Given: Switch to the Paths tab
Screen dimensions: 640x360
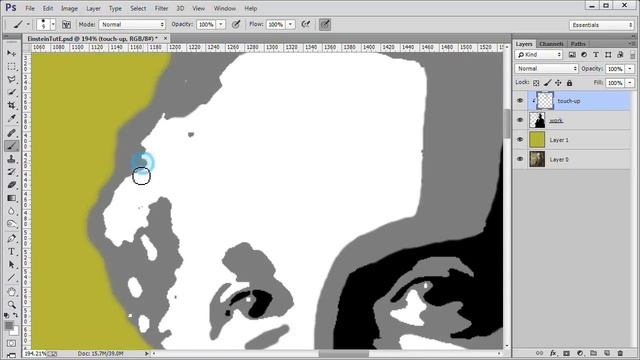Looking at the screenshot, I should pyautogui.click(x=578, y=44).
